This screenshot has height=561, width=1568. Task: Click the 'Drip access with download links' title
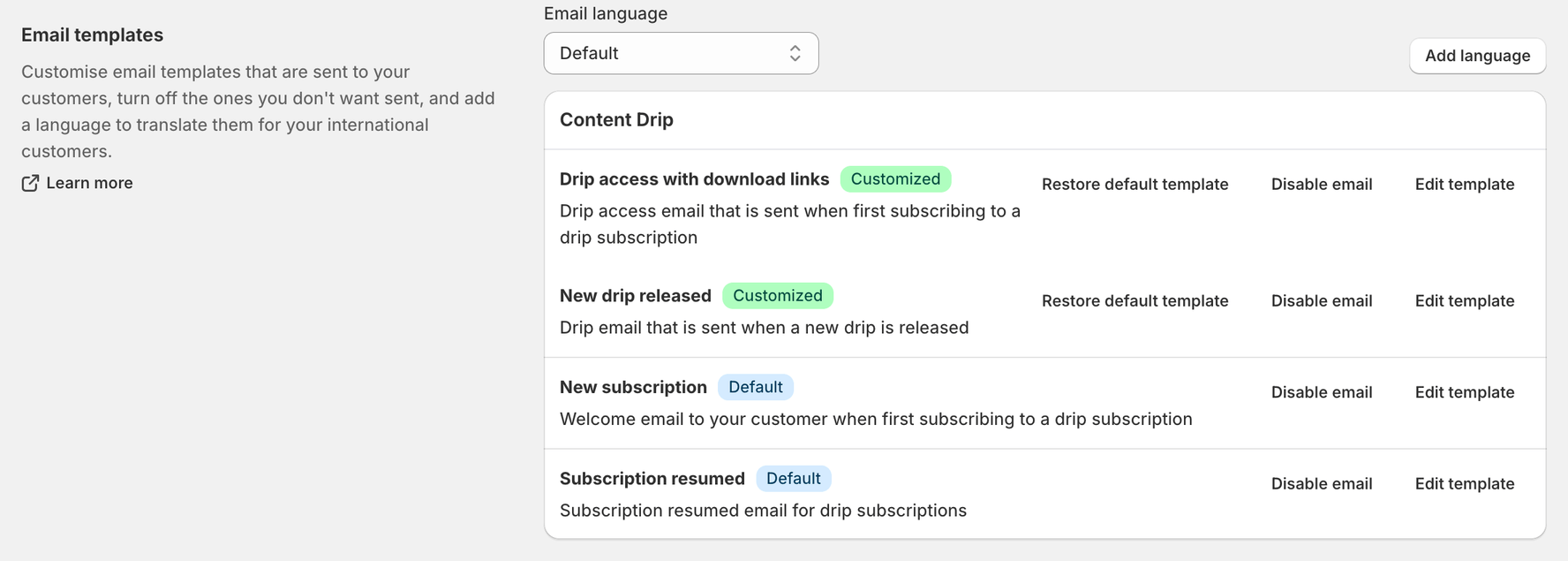694,179
